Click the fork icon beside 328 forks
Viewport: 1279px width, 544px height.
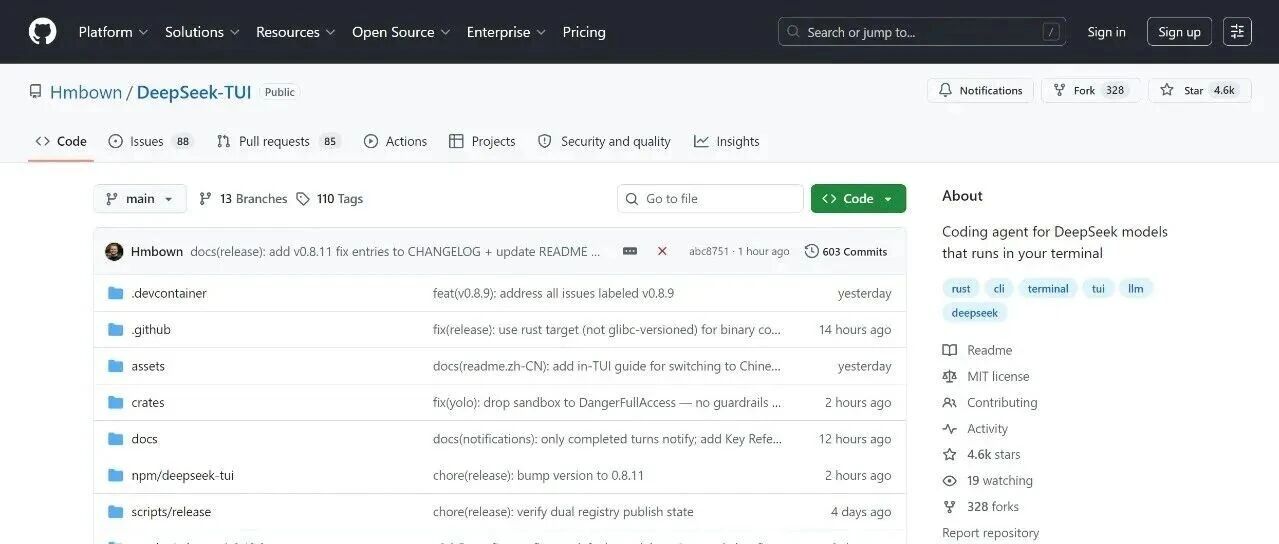tap(949, 507)
